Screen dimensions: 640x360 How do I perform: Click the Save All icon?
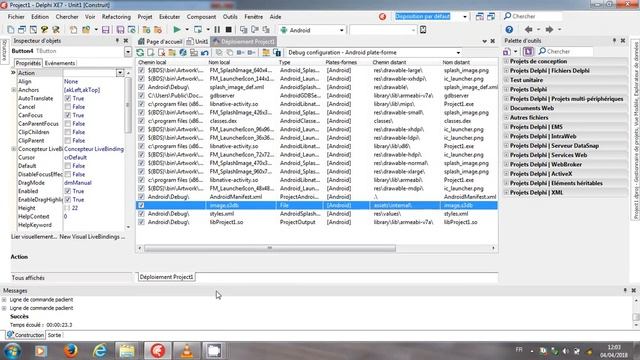click(x=120, y=30)
